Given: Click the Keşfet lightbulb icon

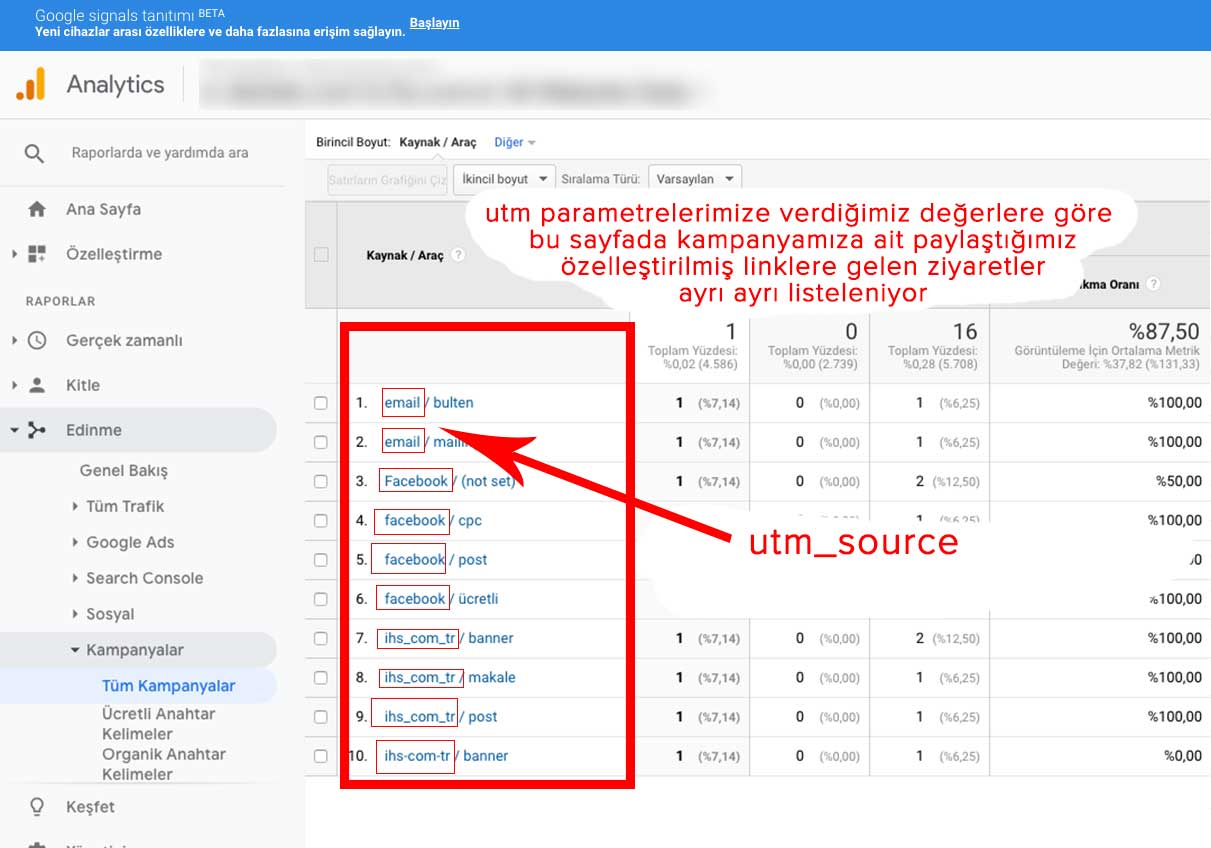Looking at the screenshot, I should (x=37, y=806).
